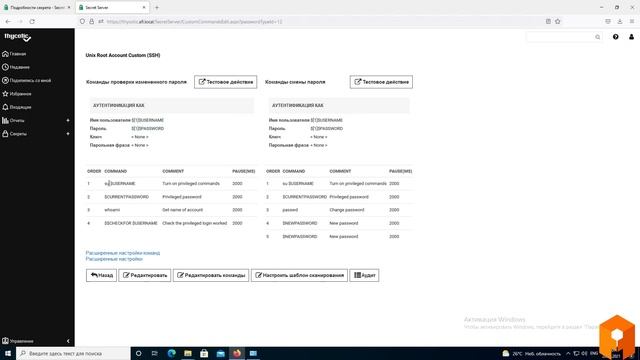
Task: Click the audit button
Action: 364,275
